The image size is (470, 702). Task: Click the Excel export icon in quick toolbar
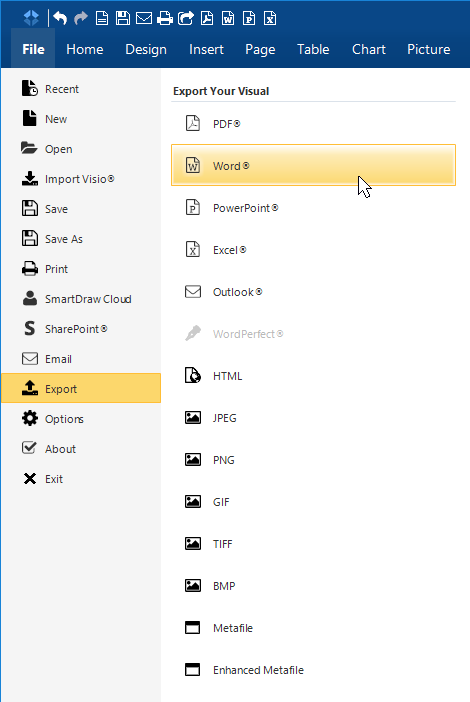pos(270,18)
